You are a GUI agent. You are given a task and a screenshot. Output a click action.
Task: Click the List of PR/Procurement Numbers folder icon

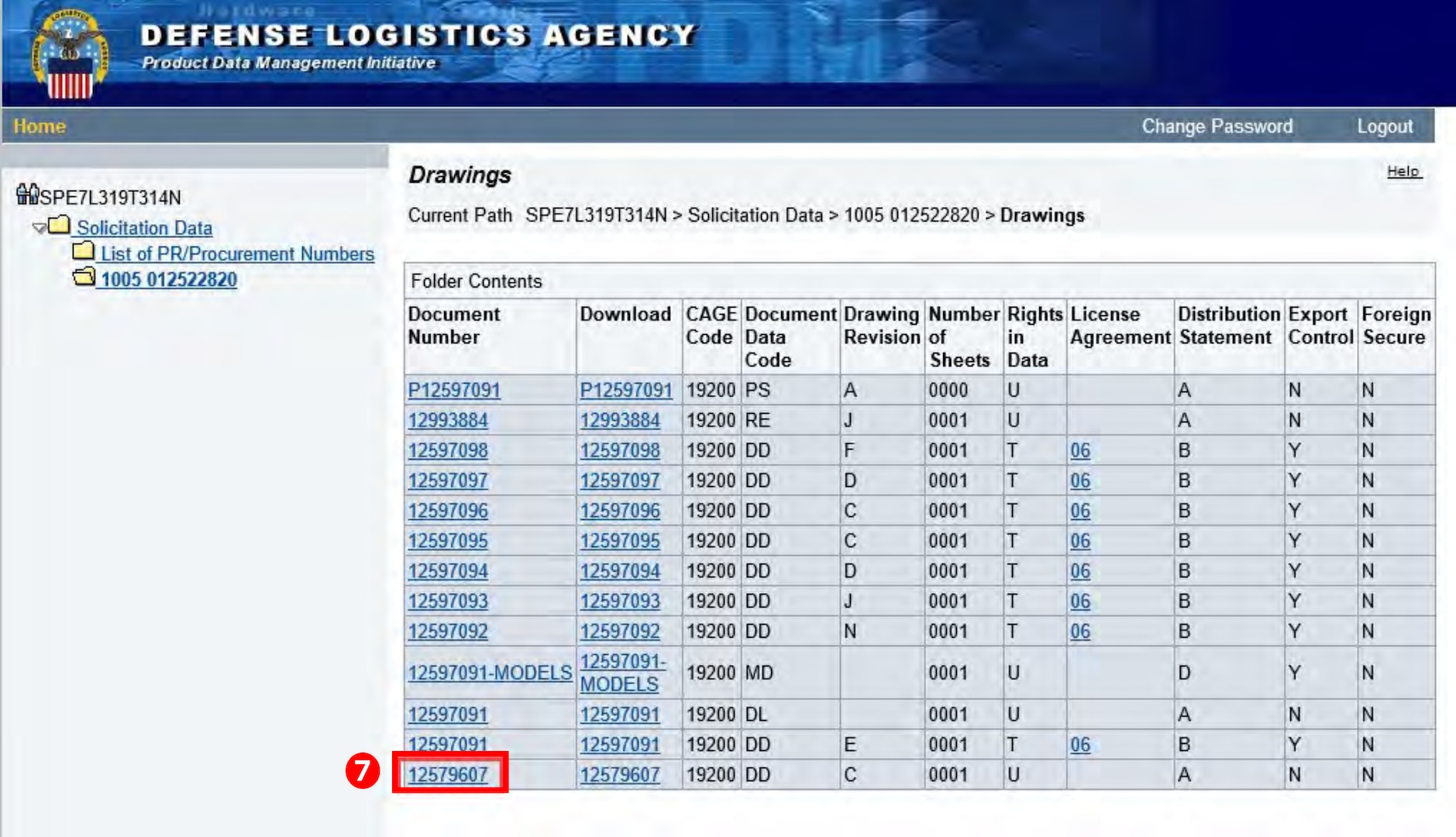83,251
